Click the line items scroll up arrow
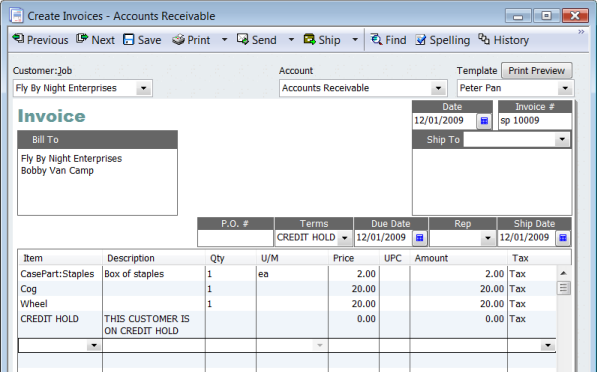Viewport: 597px width, 372px height. [563, 273]
